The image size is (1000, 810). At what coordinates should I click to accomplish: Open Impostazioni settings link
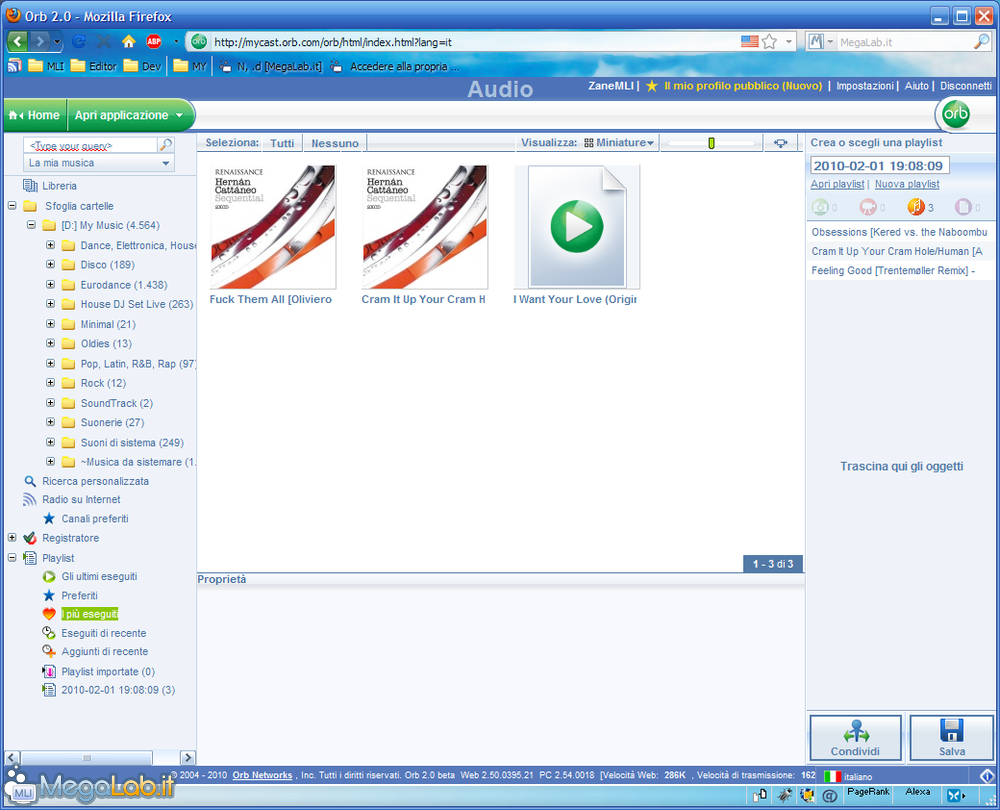coord(865,85)
